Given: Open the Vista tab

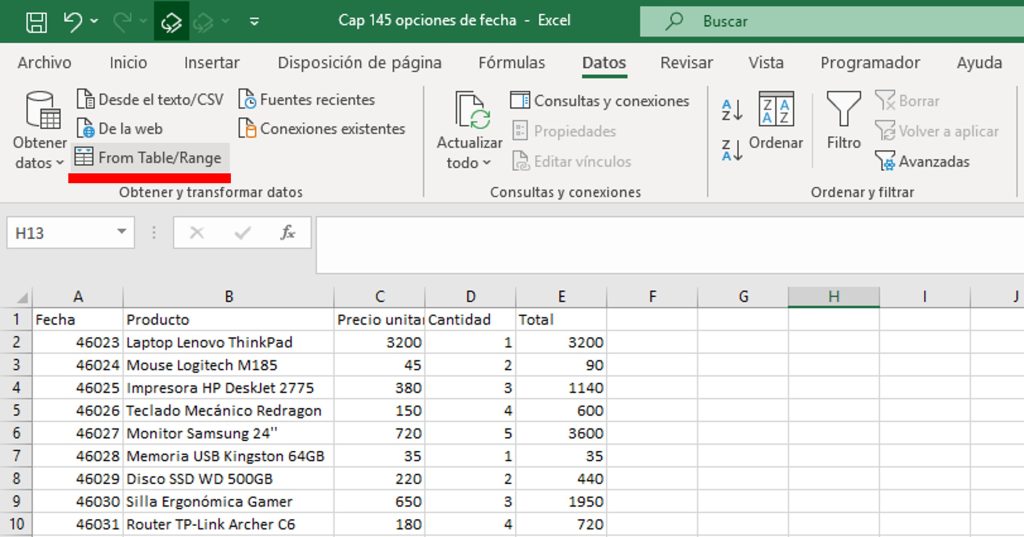Looking at the screenshot, I should [766, 63].
